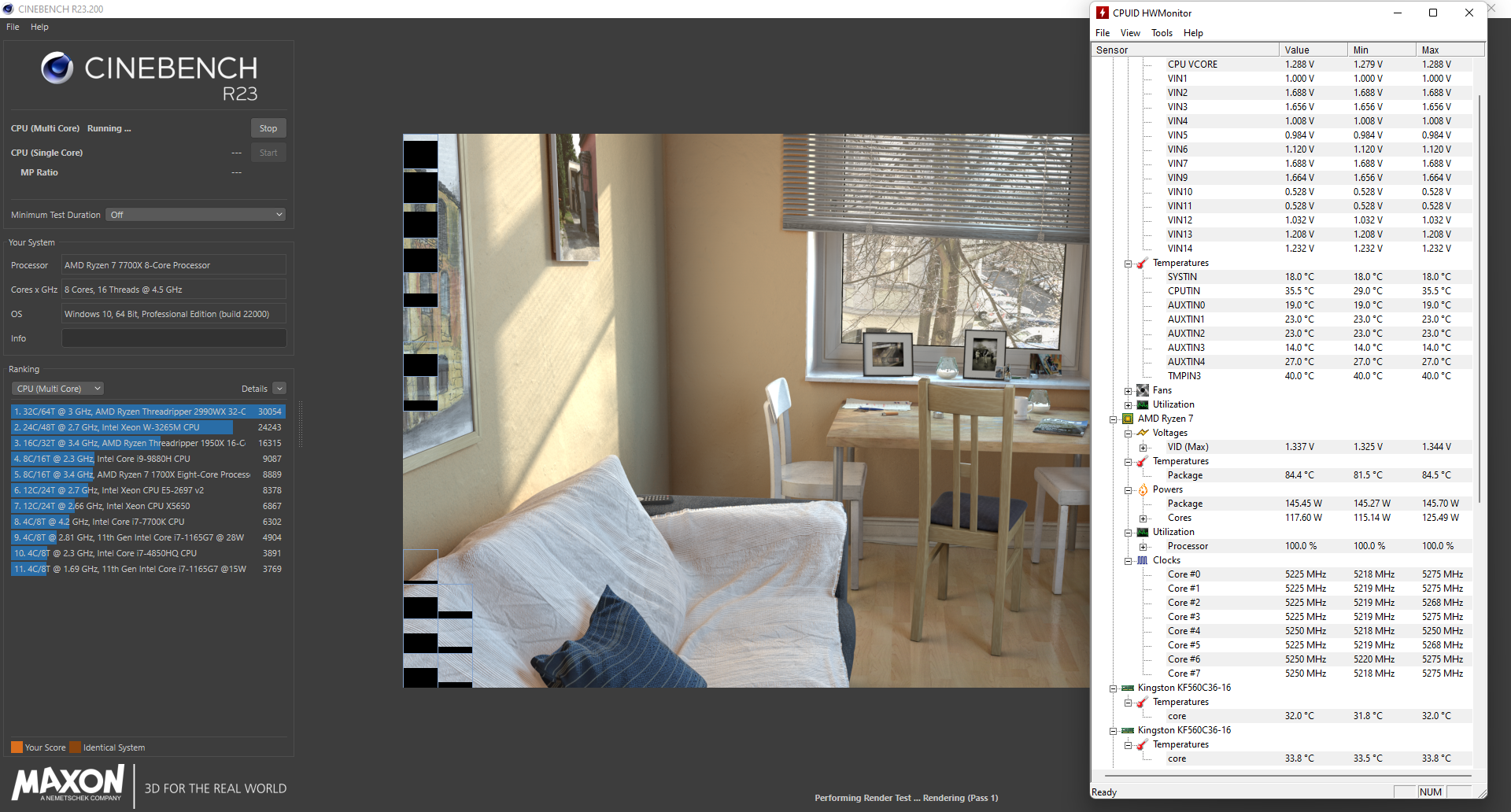
Task: Select the SYSTIN temperature row
Action: pyautogui.click(x=1321, y=277)
